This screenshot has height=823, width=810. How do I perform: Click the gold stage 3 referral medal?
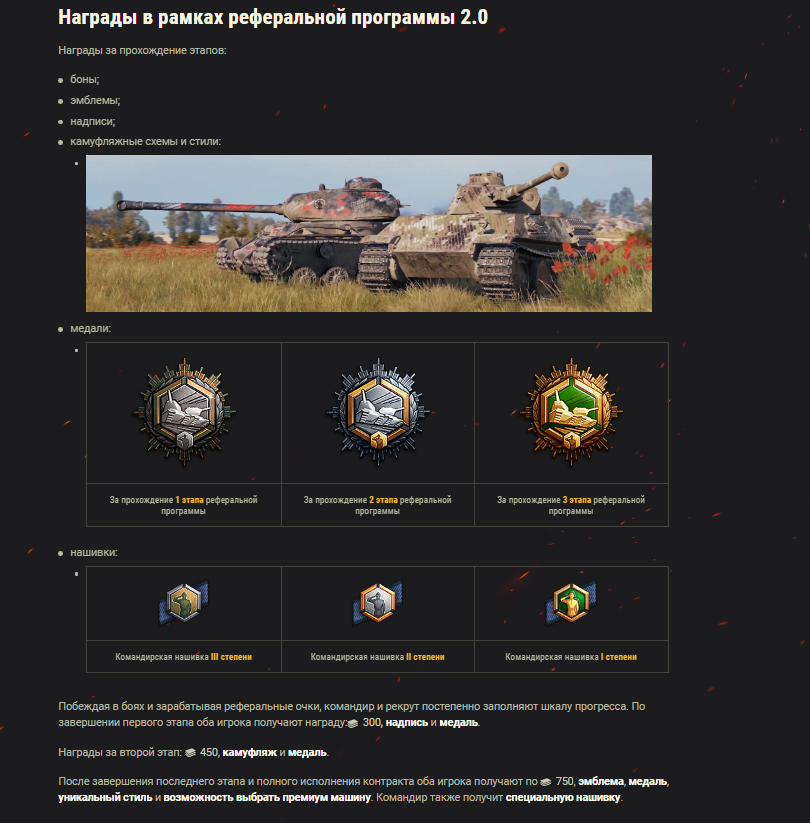571,413
